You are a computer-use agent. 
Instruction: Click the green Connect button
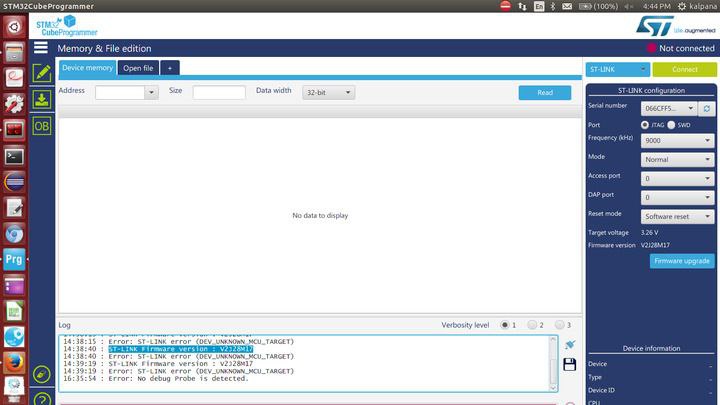pos(684,69)
